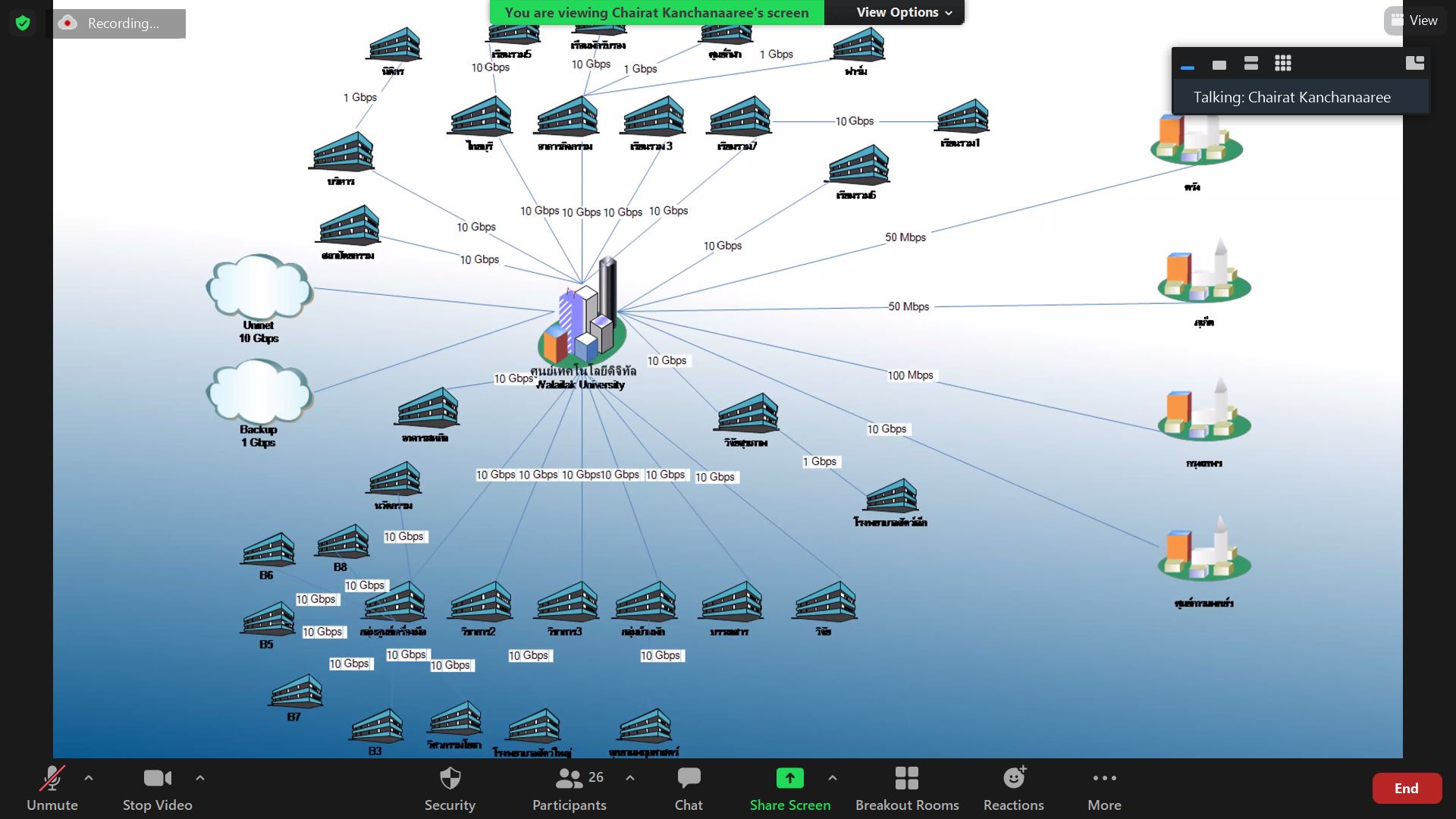The height and width of the screenshot is (819, 1456).
Task: Expand Share Screen options chevron
Action: pyautogui.click(x=833, y=778)
